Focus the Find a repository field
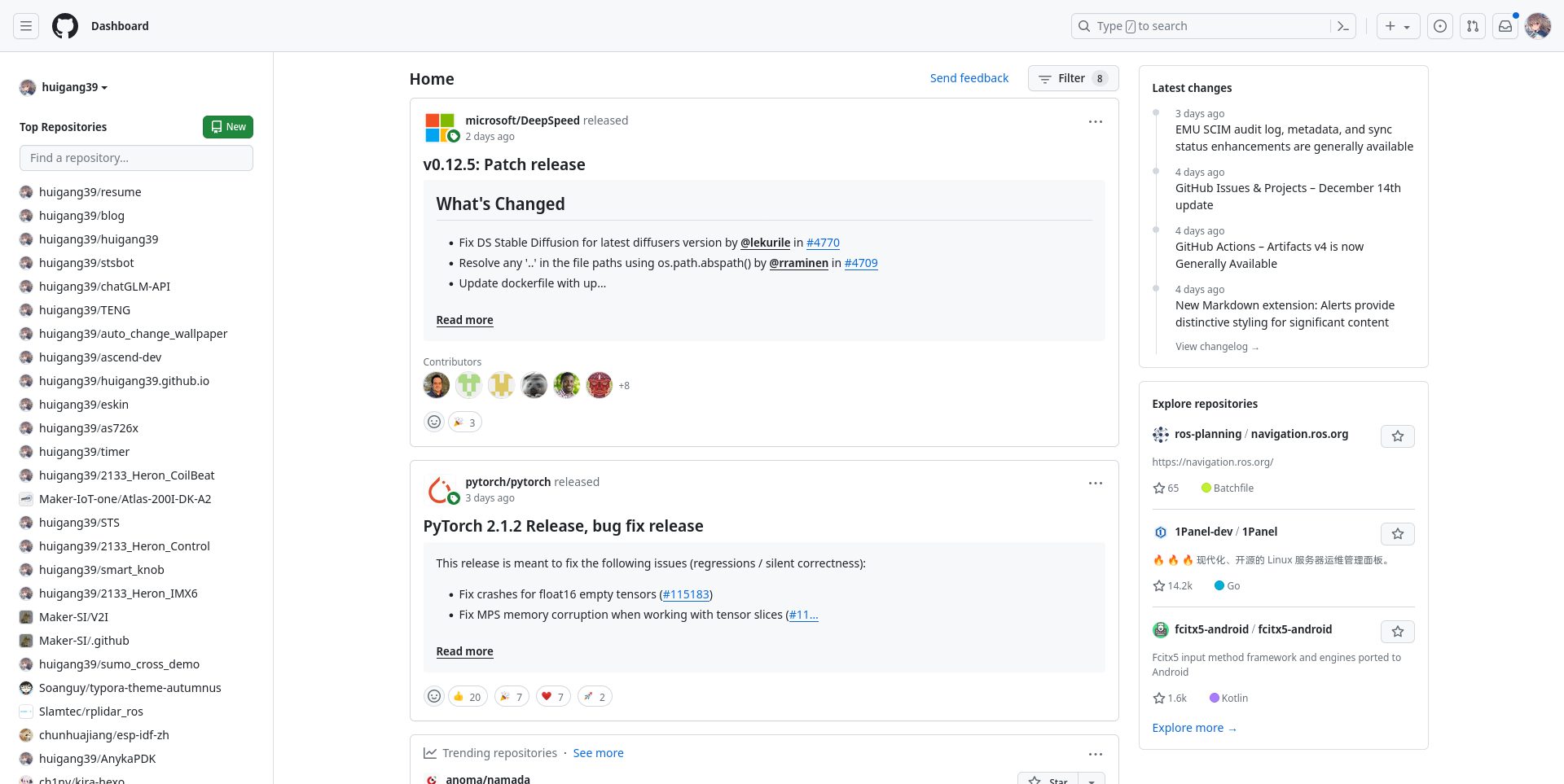The width and height of the screenshot is (1564, 784). (x=136, y=158)
